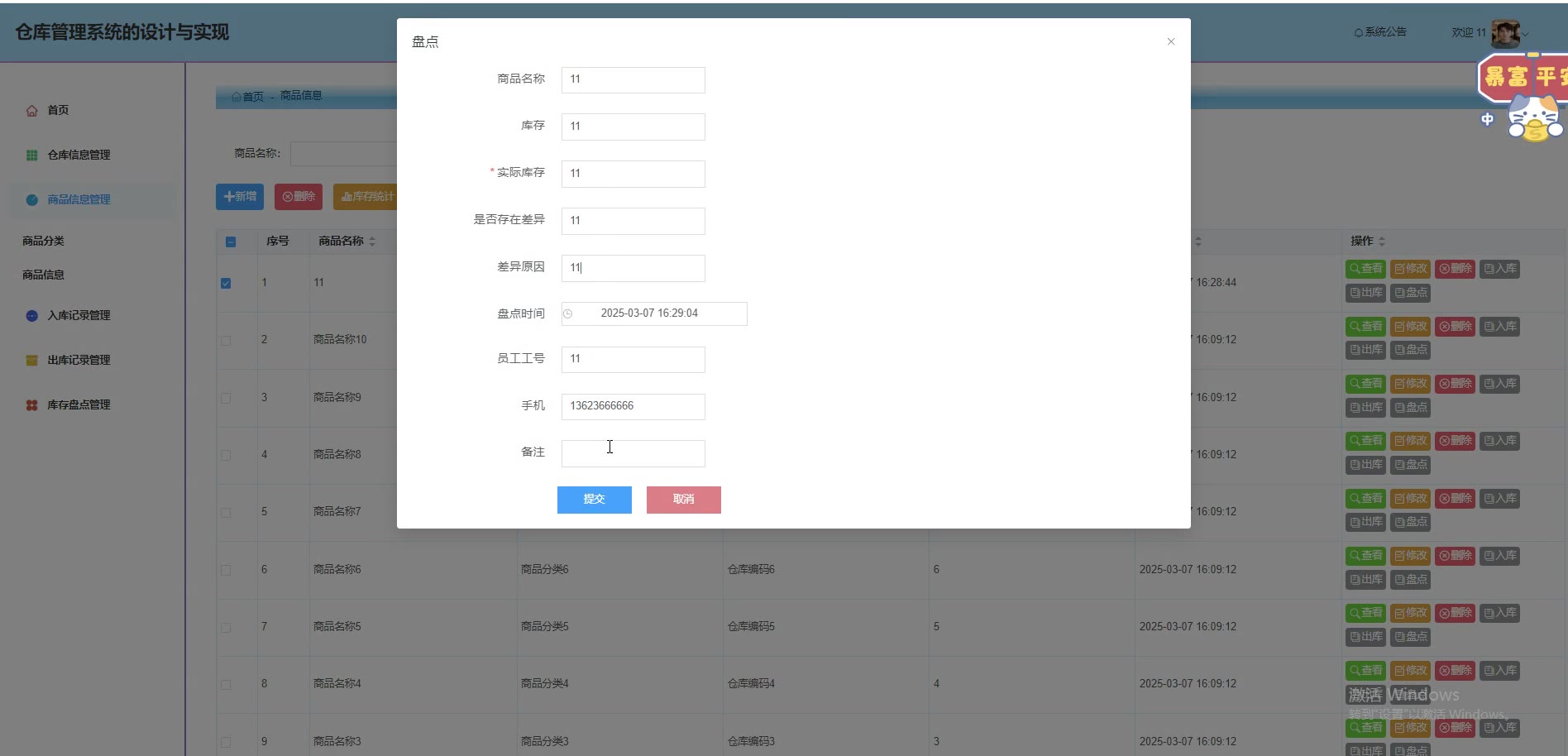This screenshot has height=756, width=1568.
Task: Select the 商品信息 submenu item
Action: 43,275
